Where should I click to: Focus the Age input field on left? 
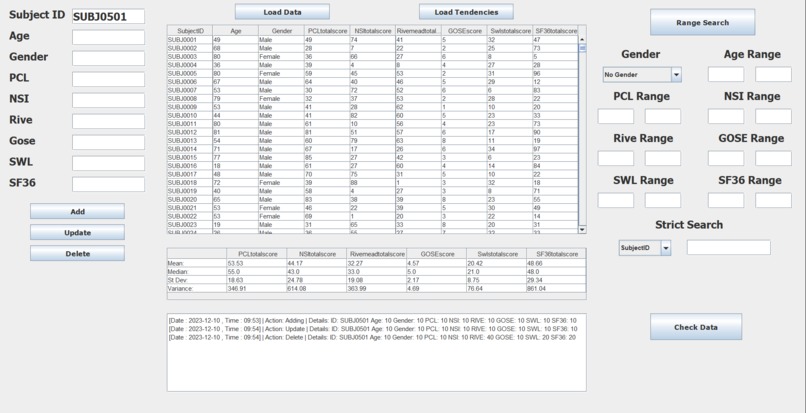[x=108, y=37]
